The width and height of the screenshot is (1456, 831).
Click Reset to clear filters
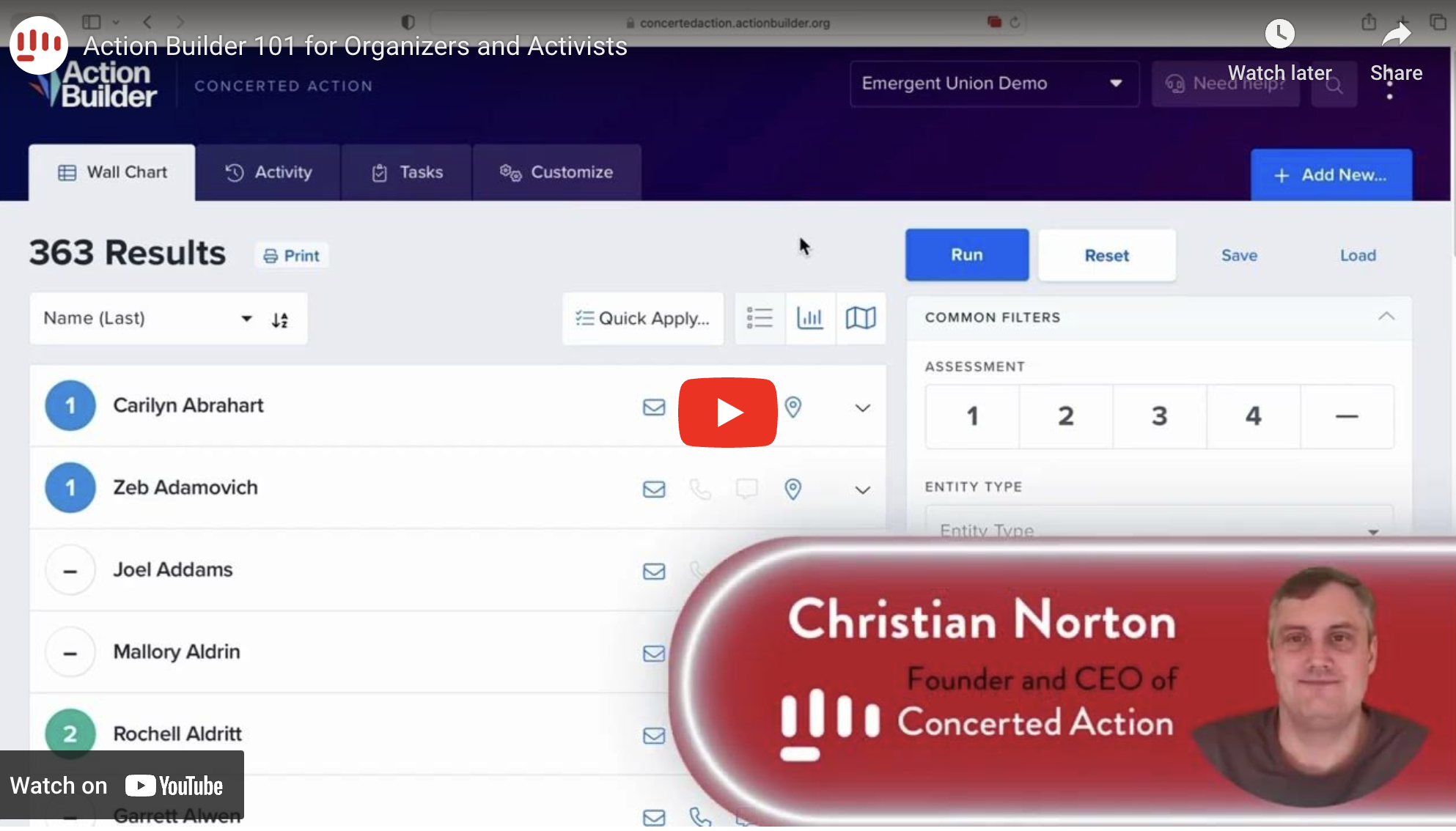pos(1106,255)
